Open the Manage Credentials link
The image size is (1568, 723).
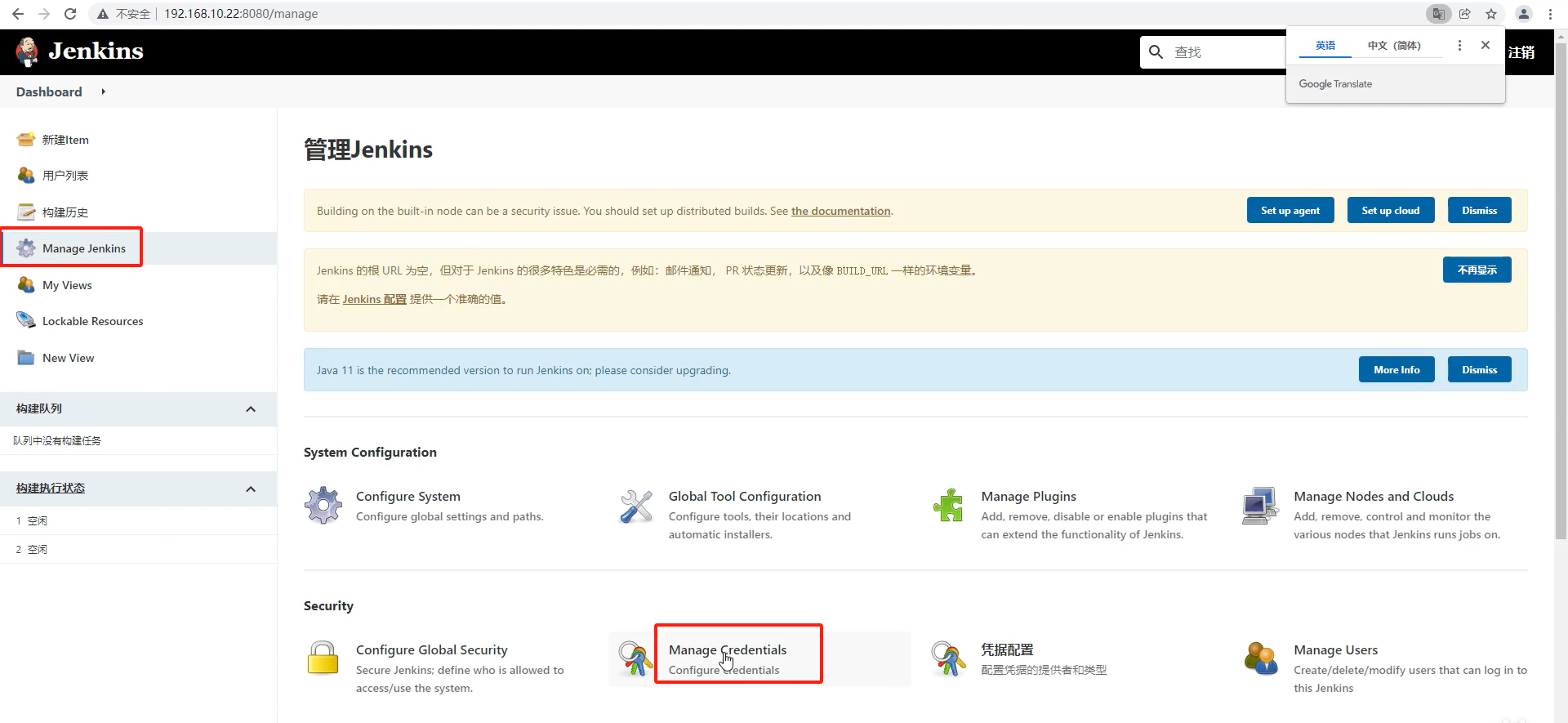point(728,649)
